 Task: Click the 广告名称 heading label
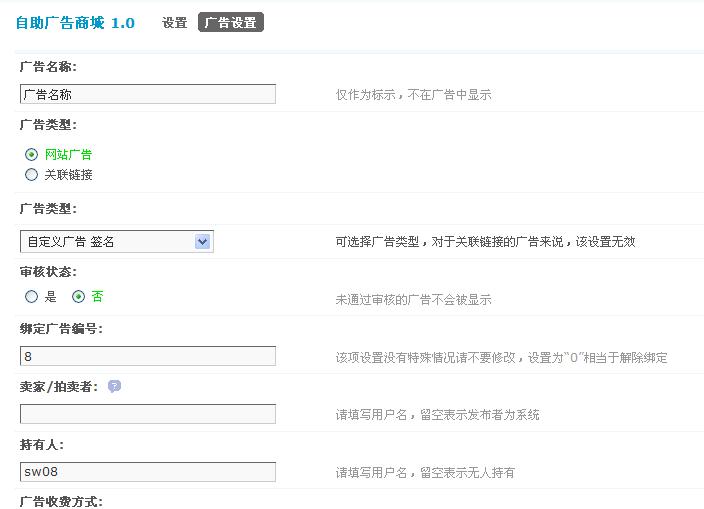(48, 67)
